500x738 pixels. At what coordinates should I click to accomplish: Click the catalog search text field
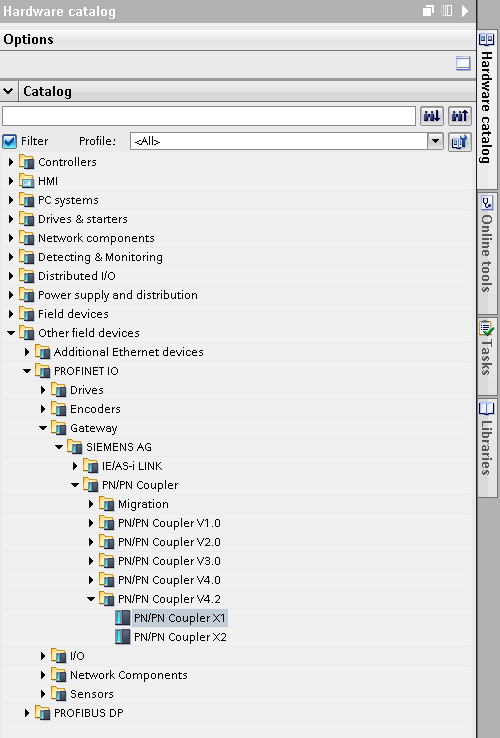[x=209, y=116]
